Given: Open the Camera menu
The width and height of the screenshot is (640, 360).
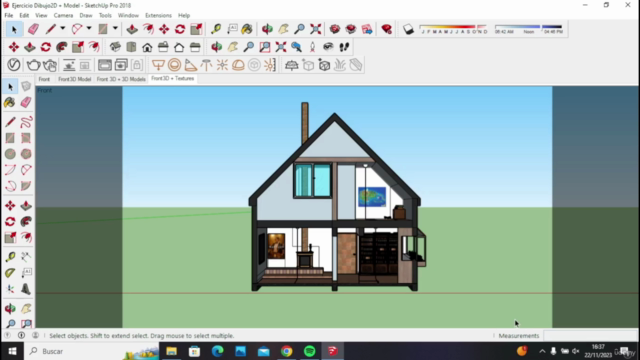Looking at the screenshot, I should [x=63, y=16].
